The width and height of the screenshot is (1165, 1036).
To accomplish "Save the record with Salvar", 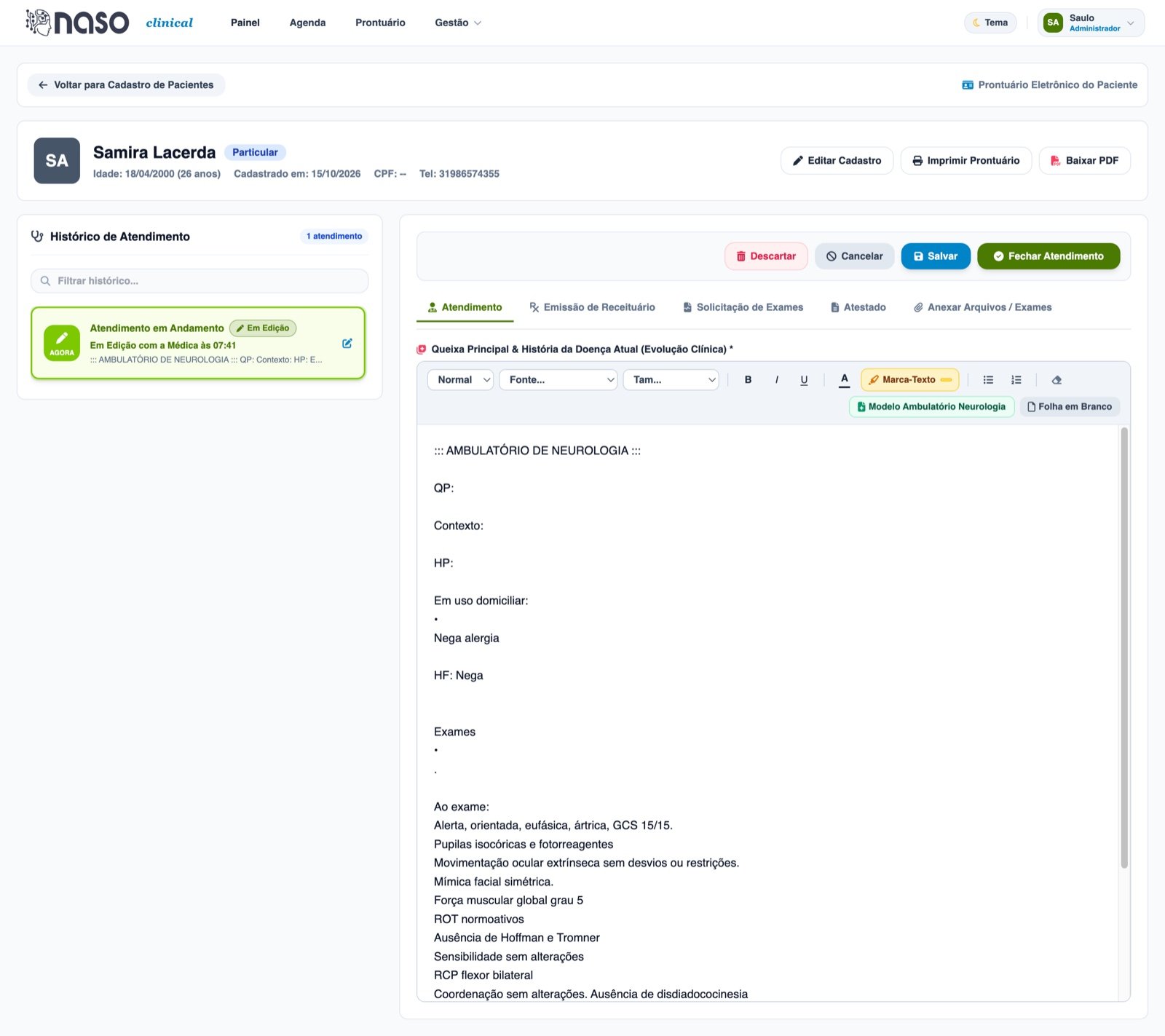I will [x=936, y=256].
